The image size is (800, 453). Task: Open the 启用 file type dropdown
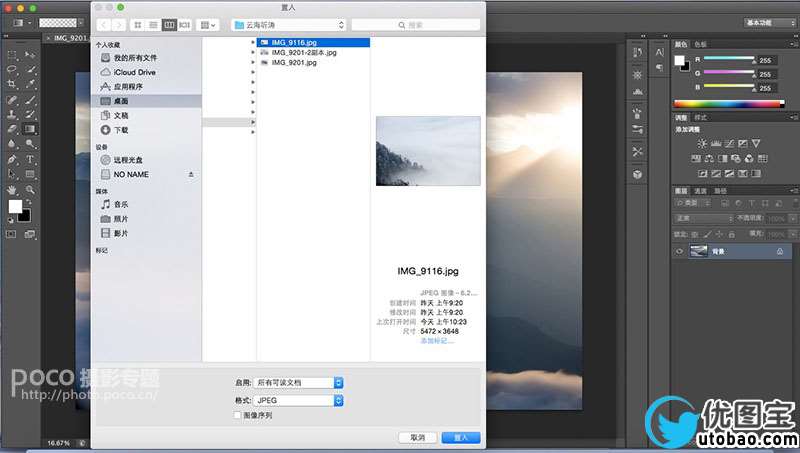coord(299,382)
